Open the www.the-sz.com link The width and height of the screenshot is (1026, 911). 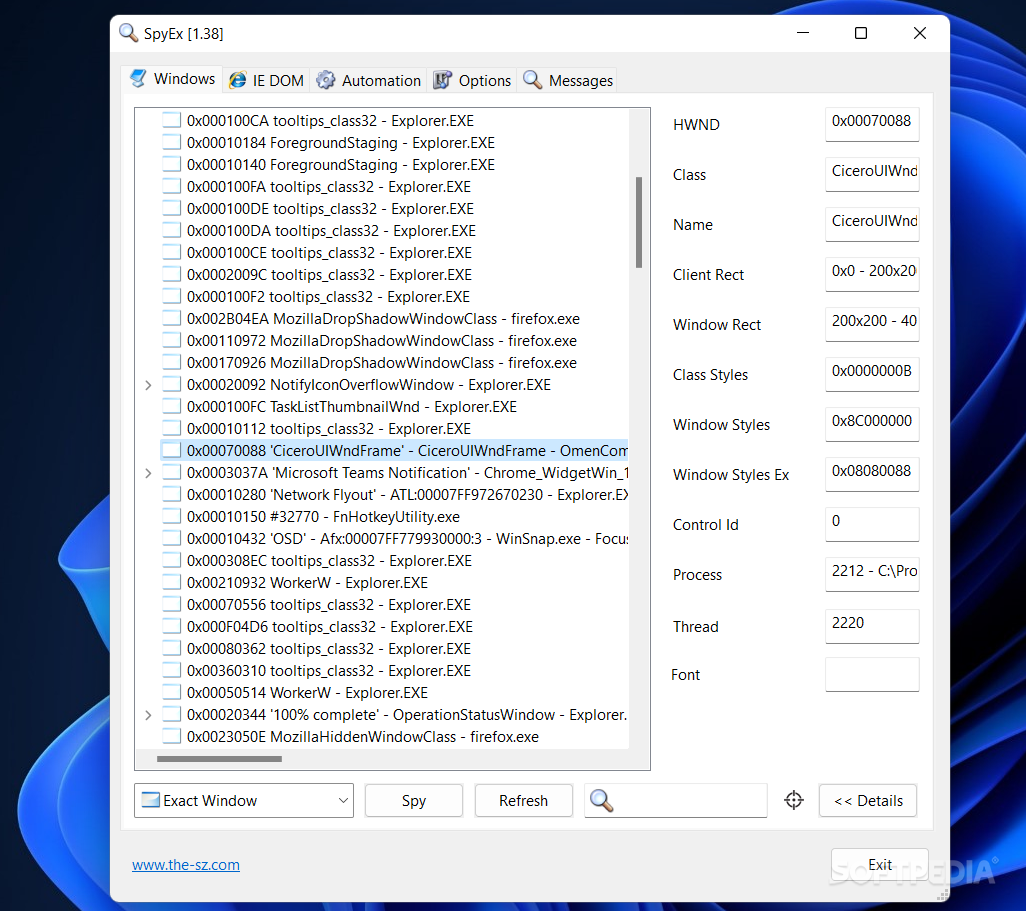pyautogui.click(x=186, y=865)
